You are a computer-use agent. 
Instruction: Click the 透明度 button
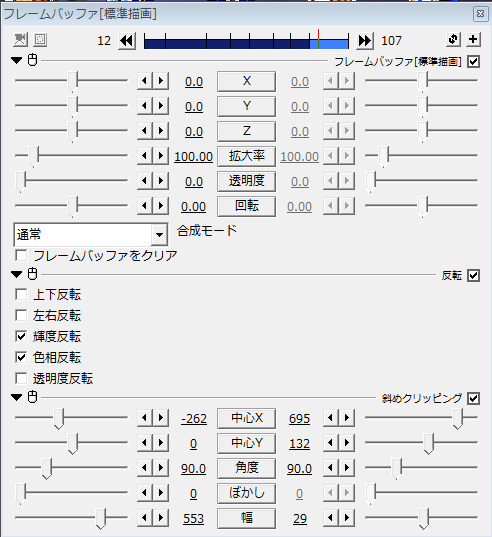[x=247, y=181]
